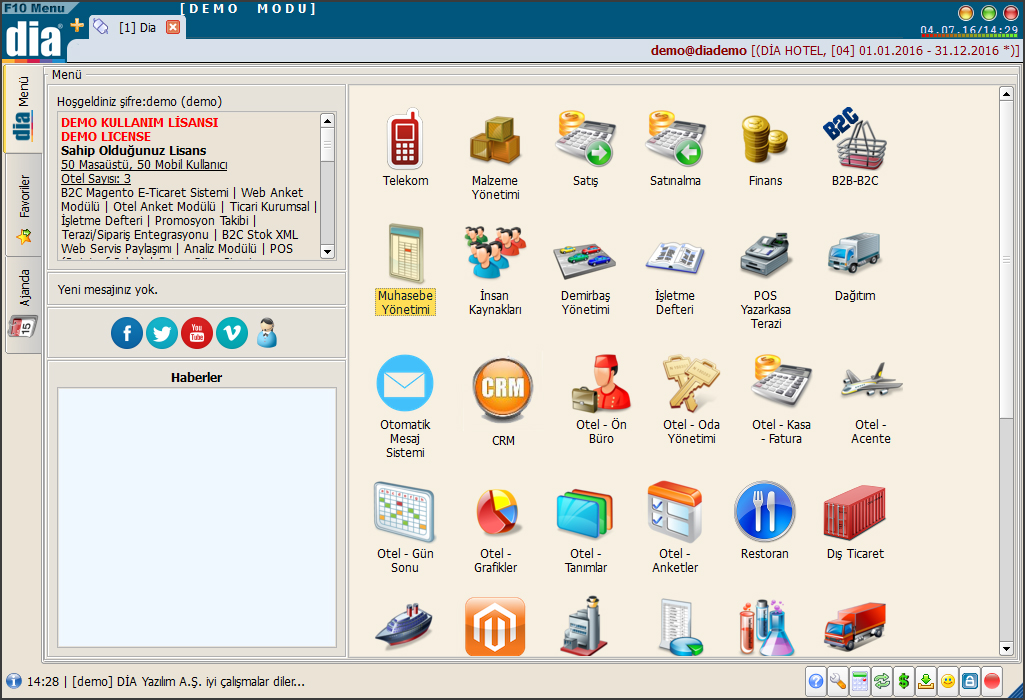Add a new tab with the plus icon
1025x700 pixels.
[77, 25]
